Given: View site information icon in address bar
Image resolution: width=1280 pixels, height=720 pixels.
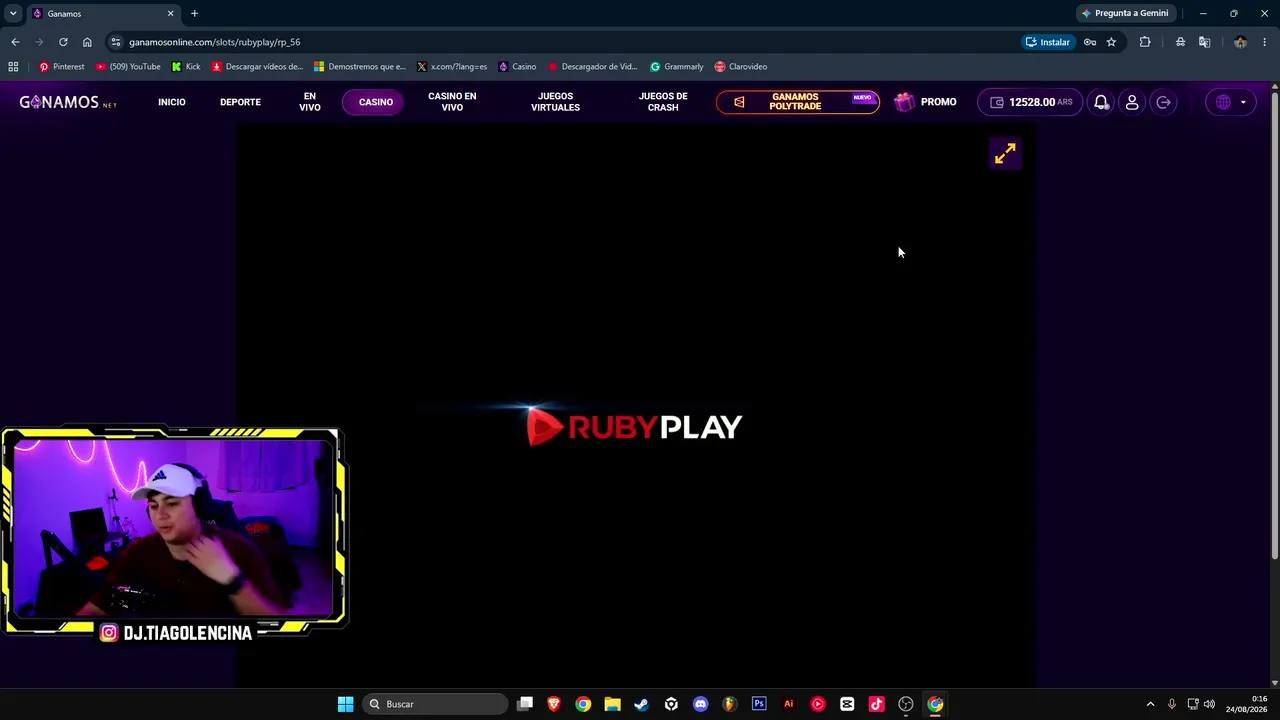Looking at the screenshot, I should [116, 42].
